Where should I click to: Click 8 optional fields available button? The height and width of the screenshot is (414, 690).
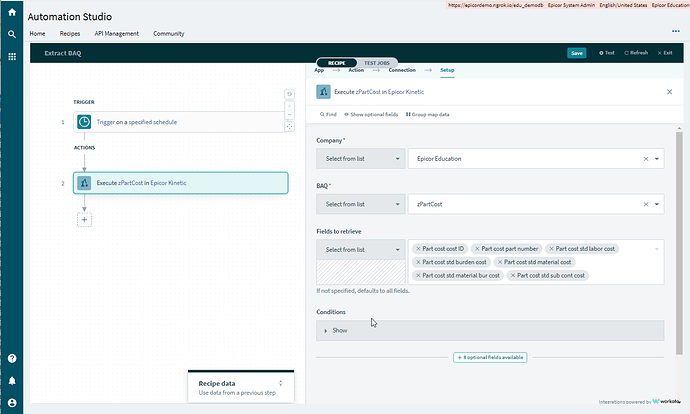[490, 357]
